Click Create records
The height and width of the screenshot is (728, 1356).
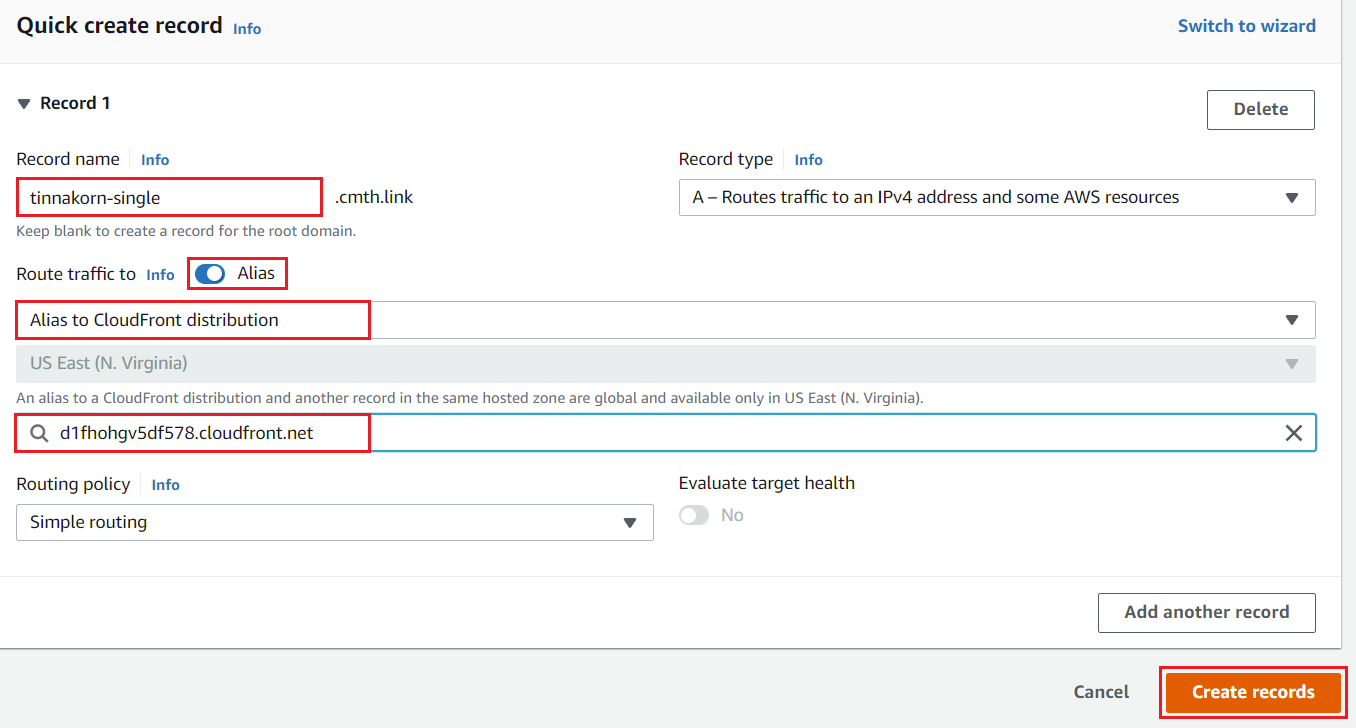[1252, 692]
